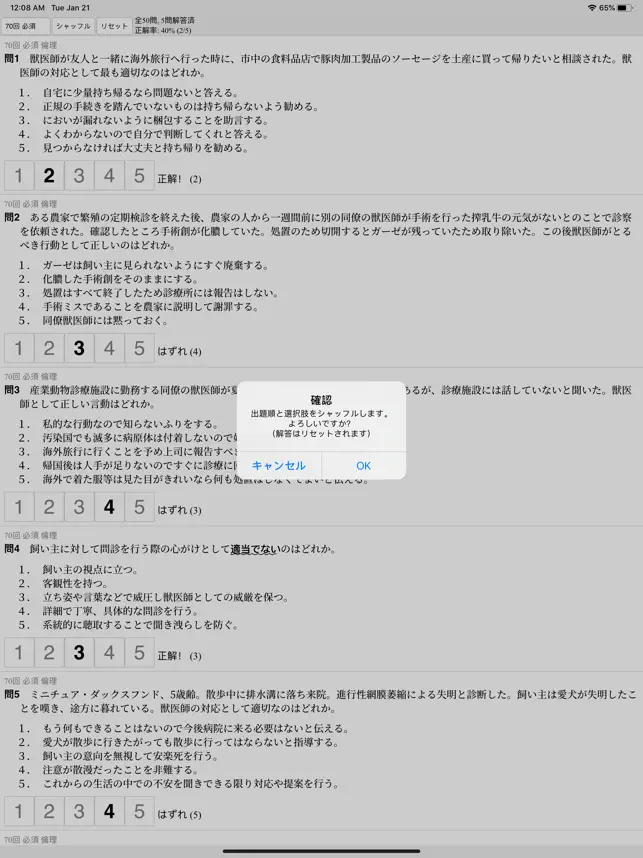The image size is (643, 858).
Task: Tap selected answer 2 under 問1
Action: (x=49, y=176)
